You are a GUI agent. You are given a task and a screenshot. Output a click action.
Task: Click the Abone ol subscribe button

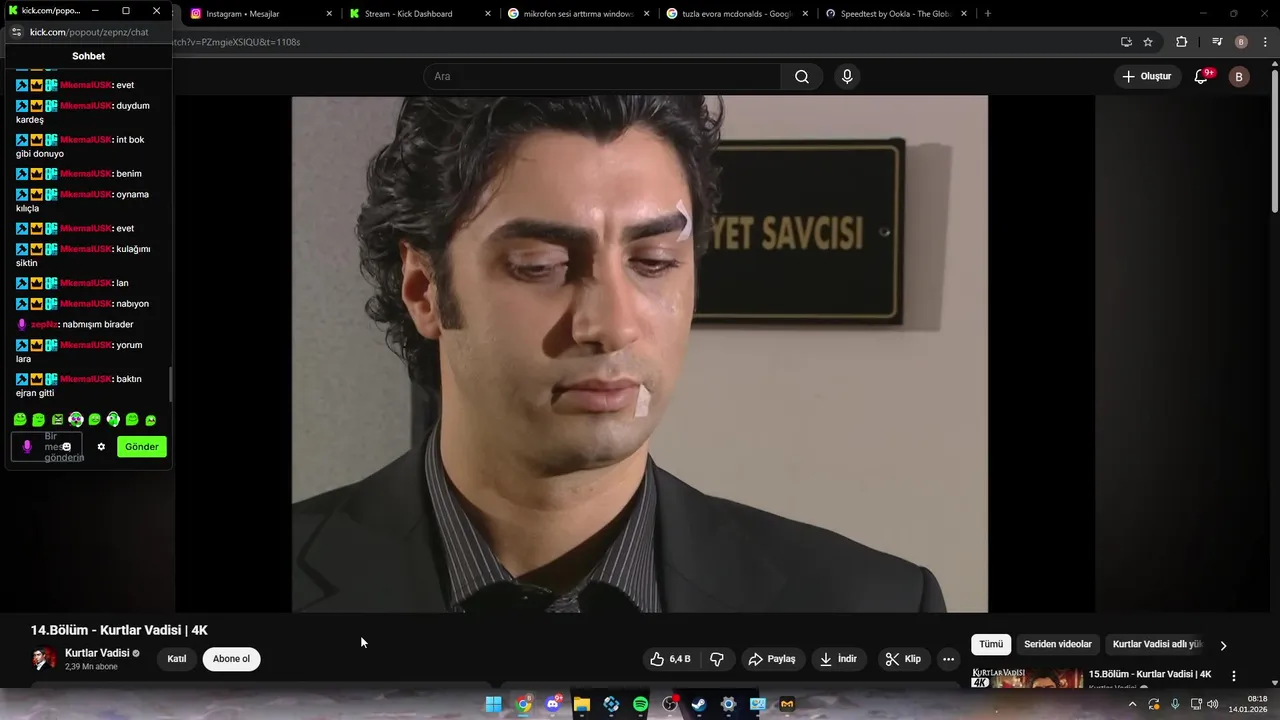click(x=231, y=659)
